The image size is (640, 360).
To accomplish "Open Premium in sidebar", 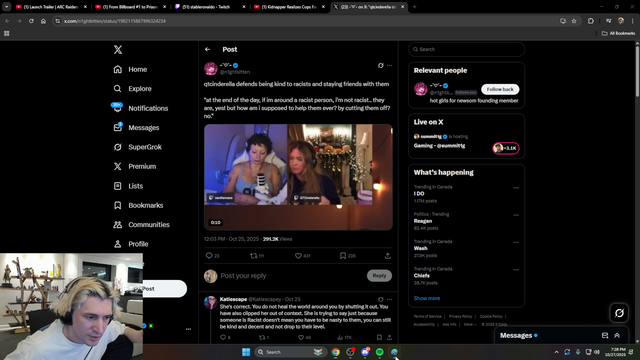I will [x=134, y=167].
